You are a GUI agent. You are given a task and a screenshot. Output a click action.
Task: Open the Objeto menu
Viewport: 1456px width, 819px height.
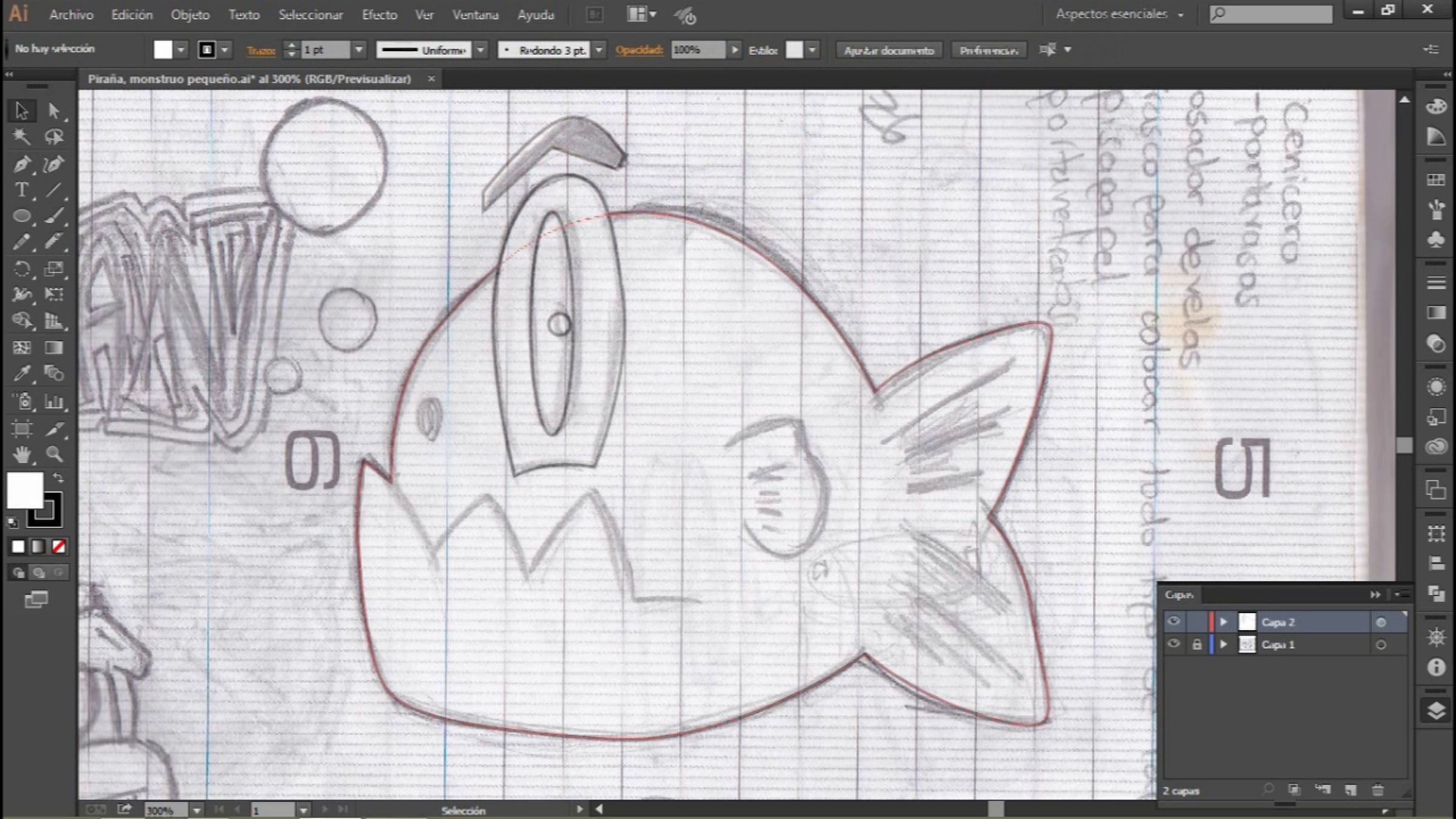coord(190,15)
